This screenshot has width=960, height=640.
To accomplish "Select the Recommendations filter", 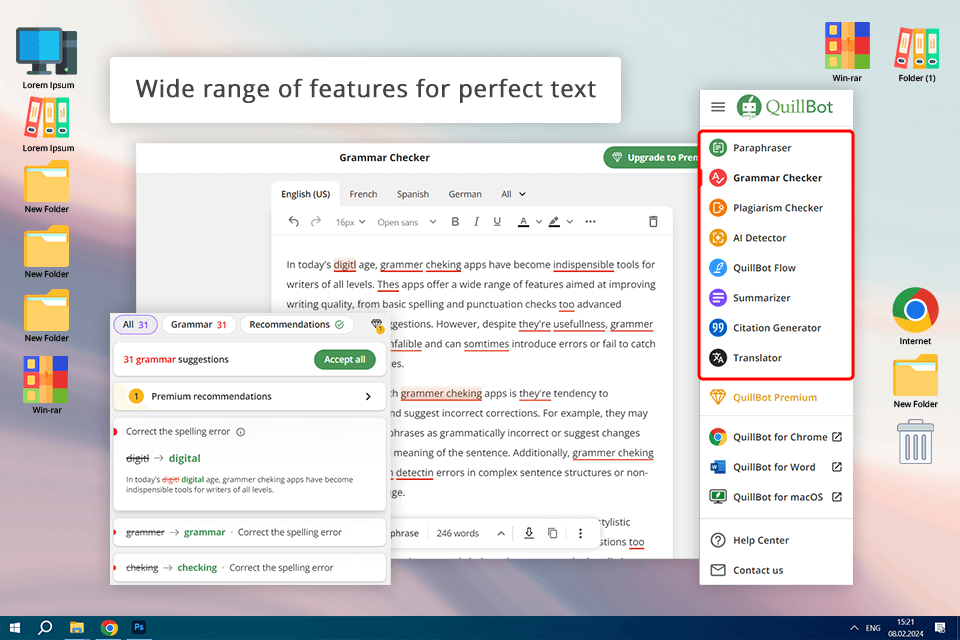I will (x=296, y=325).
